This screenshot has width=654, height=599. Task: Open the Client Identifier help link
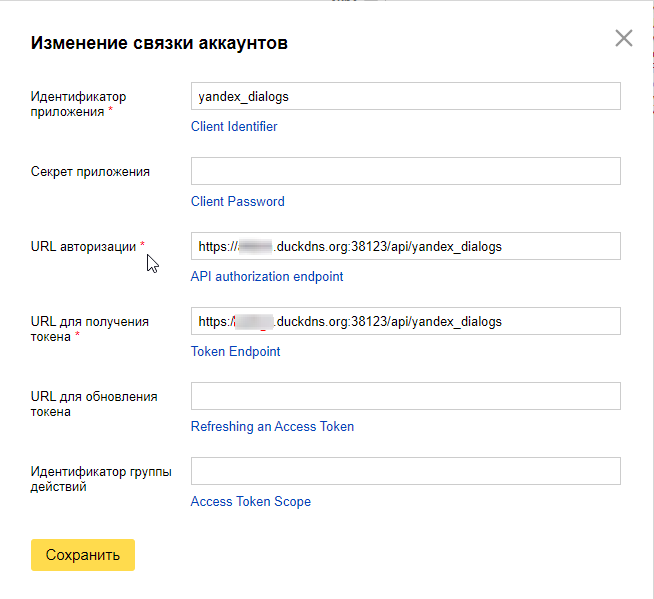(x=234, y=126)
